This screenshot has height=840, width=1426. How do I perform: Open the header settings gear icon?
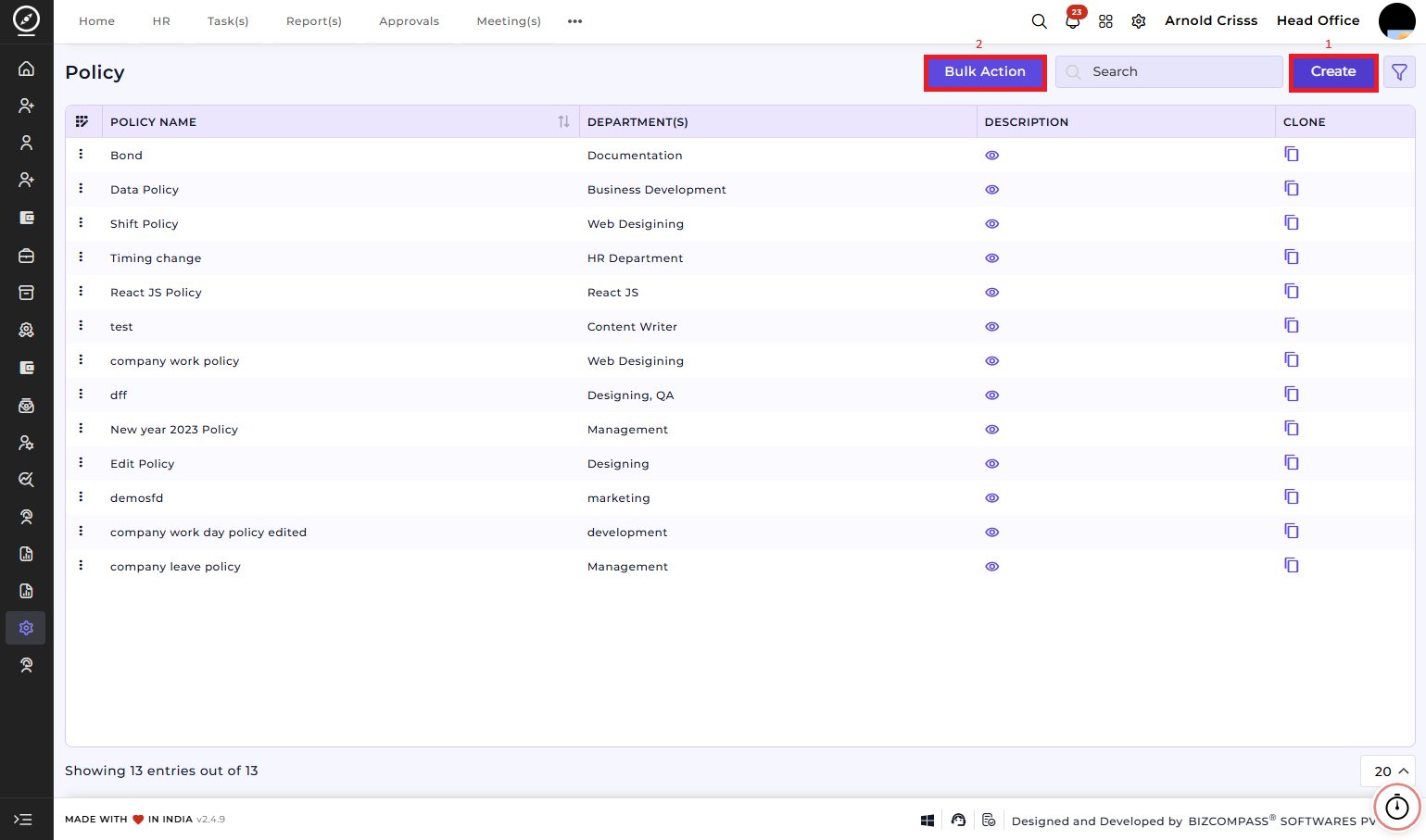(x=1139, y=21)
